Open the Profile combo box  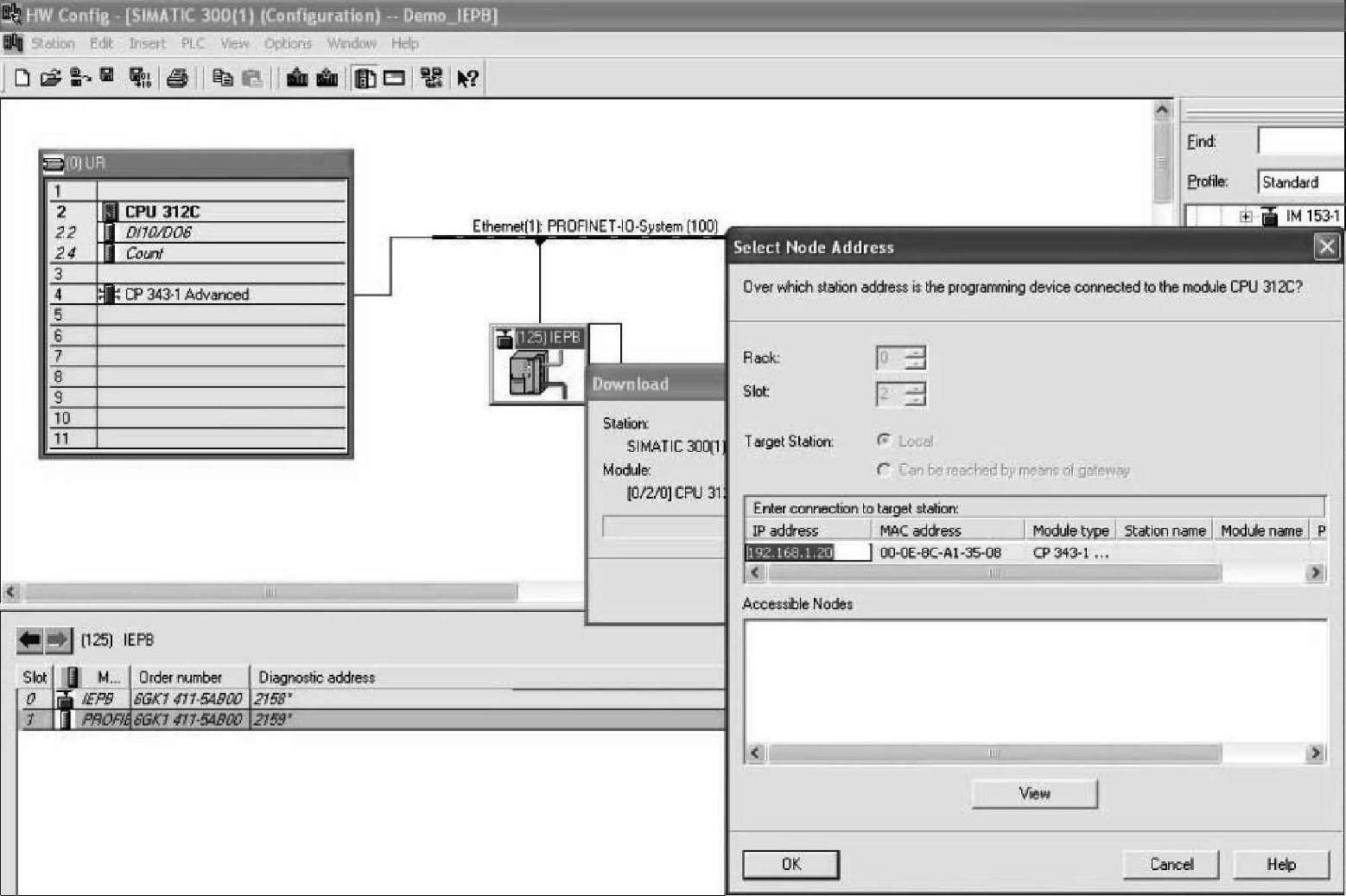[x=1299, y=182]
